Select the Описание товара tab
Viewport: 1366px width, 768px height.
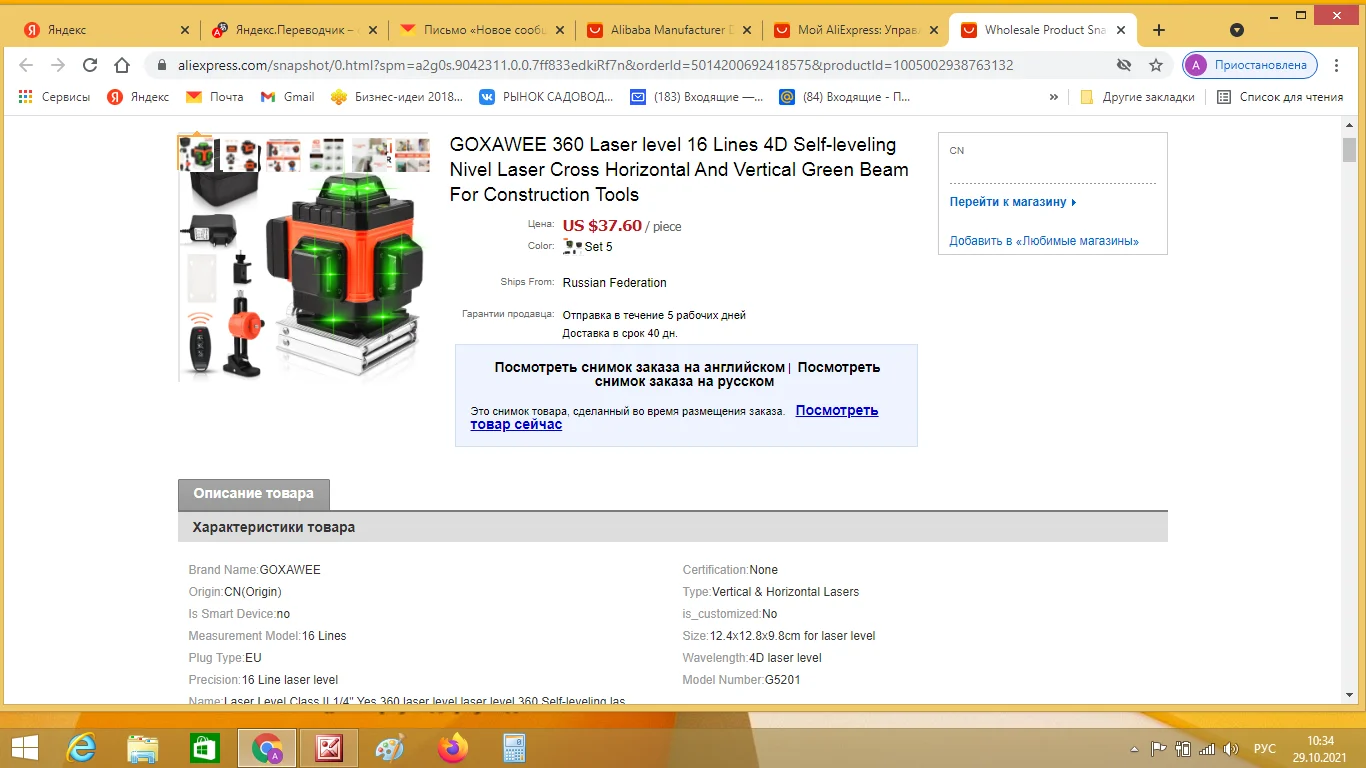tap(253, 493)
